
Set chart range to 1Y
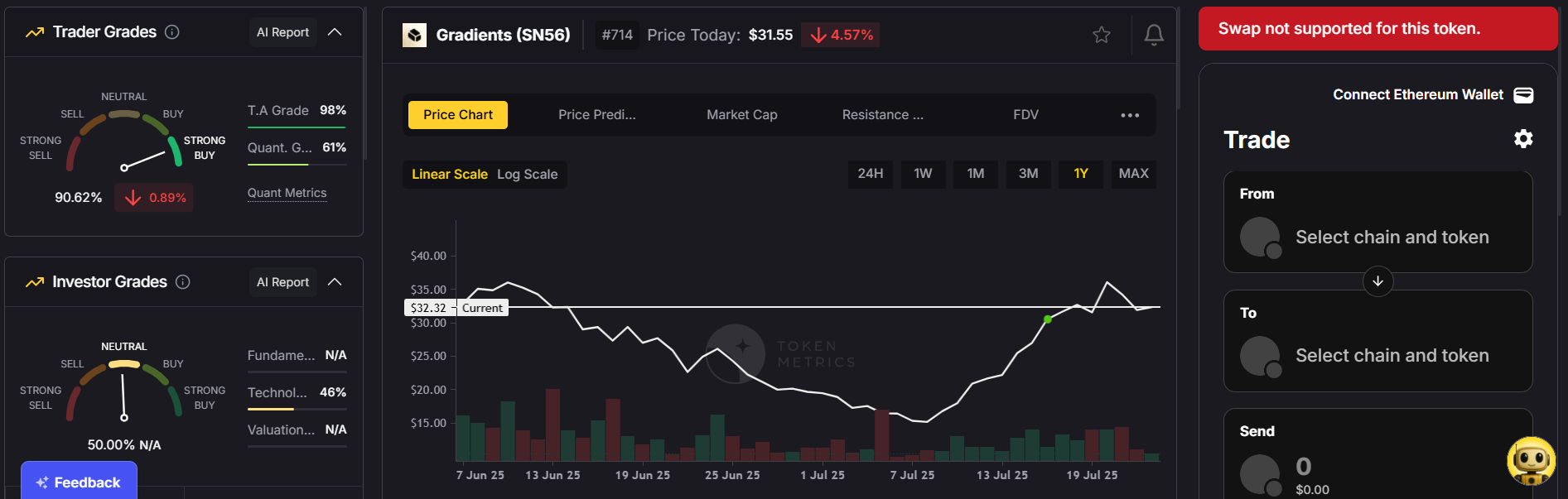click(1081, 174)
